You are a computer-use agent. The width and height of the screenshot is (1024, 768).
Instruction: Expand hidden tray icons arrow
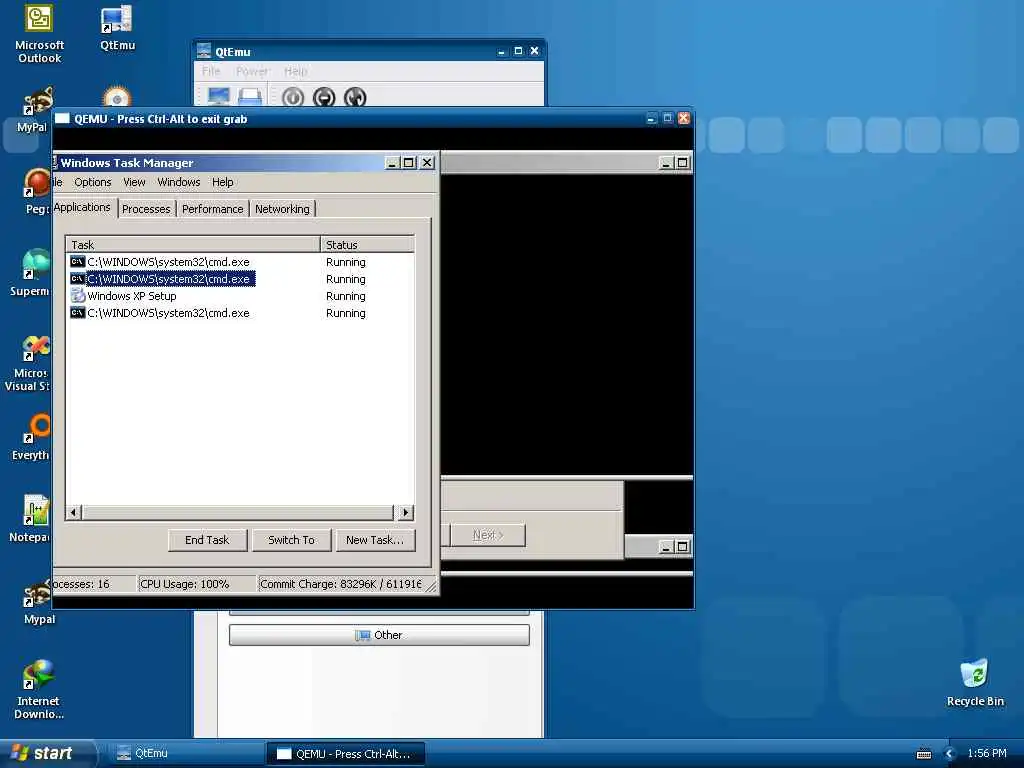point(950,754)
